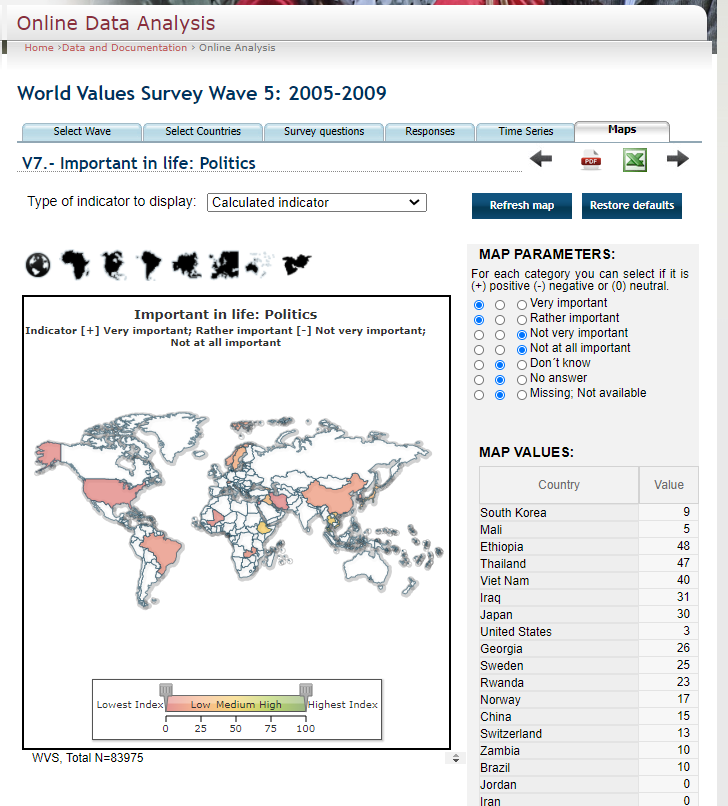Screen dimensions: 728x806
Task: Set Not very important to positive (left radio)
Action: 479,335
